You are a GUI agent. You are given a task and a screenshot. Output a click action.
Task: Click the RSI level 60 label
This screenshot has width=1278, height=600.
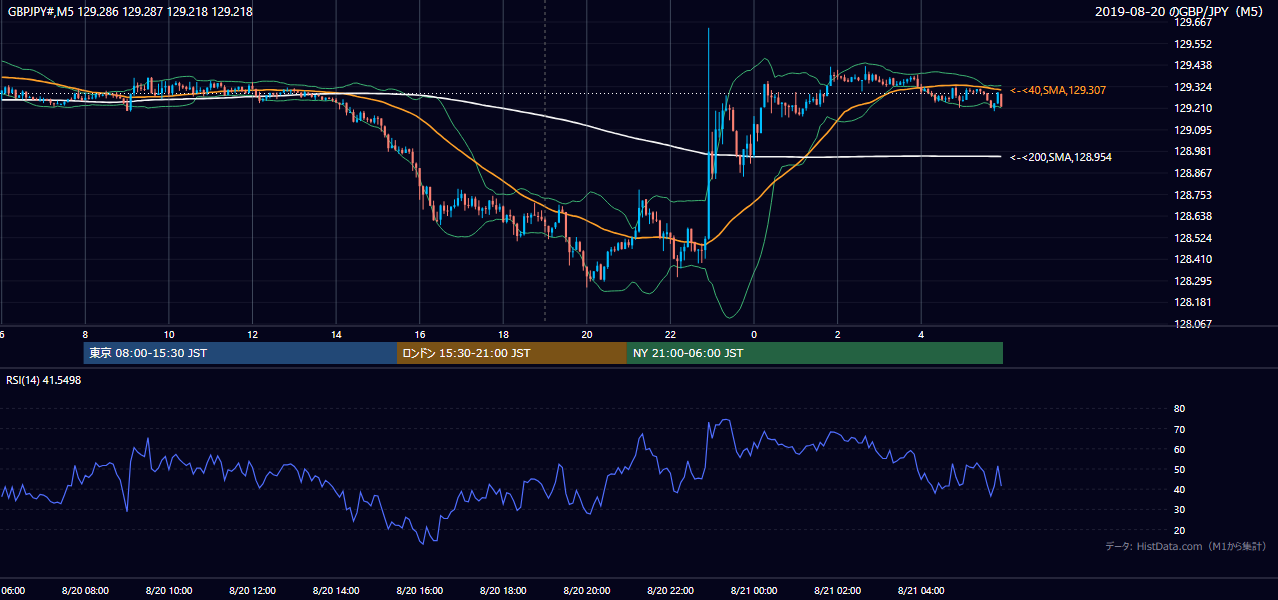[1179, 449]
